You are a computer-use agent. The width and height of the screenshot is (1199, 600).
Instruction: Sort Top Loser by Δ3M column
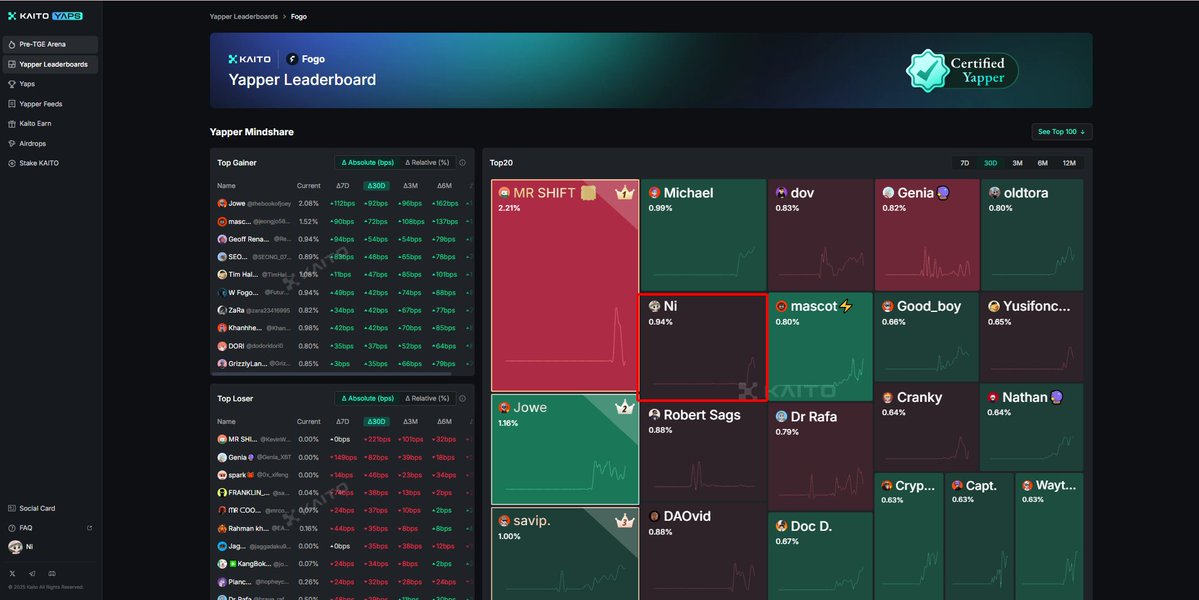[x=411, y=421]
